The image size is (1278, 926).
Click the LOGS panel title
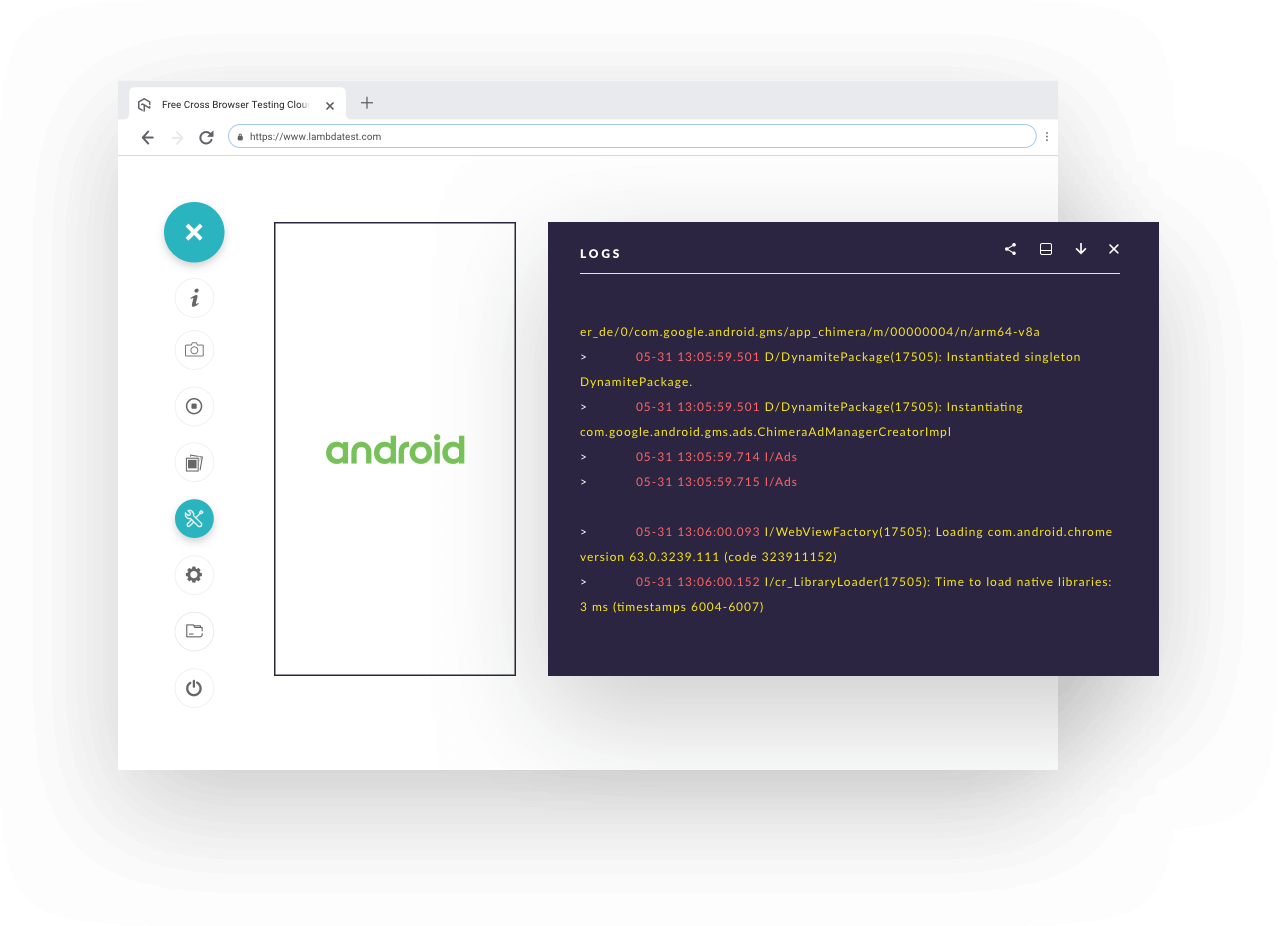coord(600,254)
